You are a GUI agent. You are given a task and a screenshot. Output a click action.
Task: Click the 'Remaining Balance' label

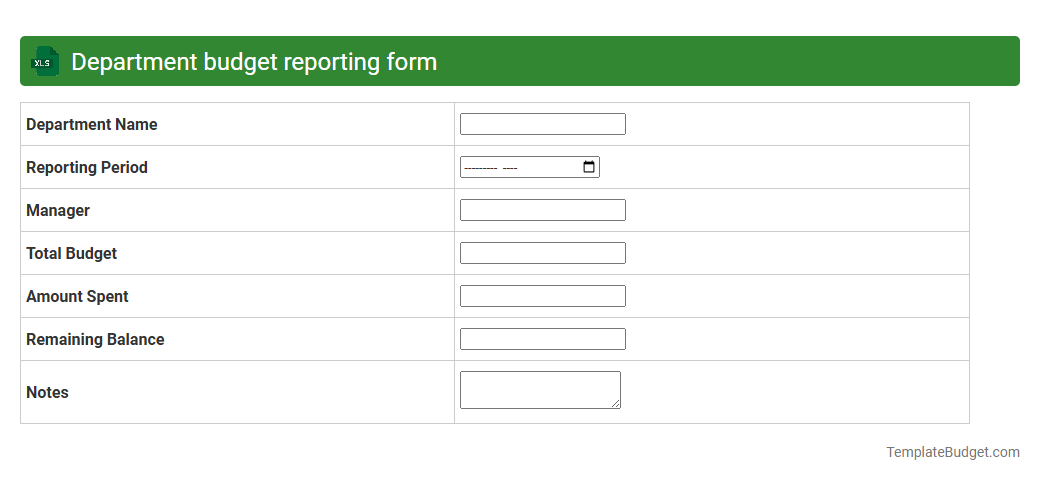point(95,340)
